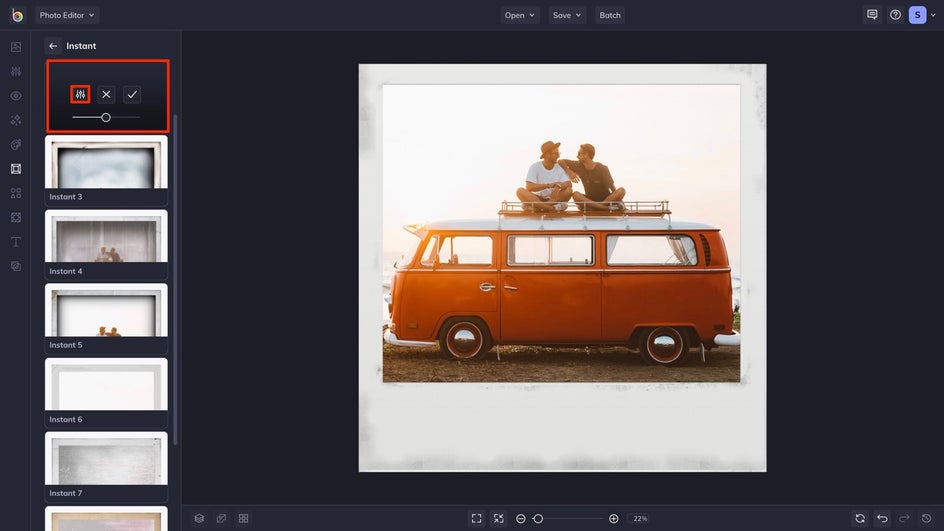Open the Graphics sidebar icon
The width and height of the screenshot is (944, 531).
[16, 193]
